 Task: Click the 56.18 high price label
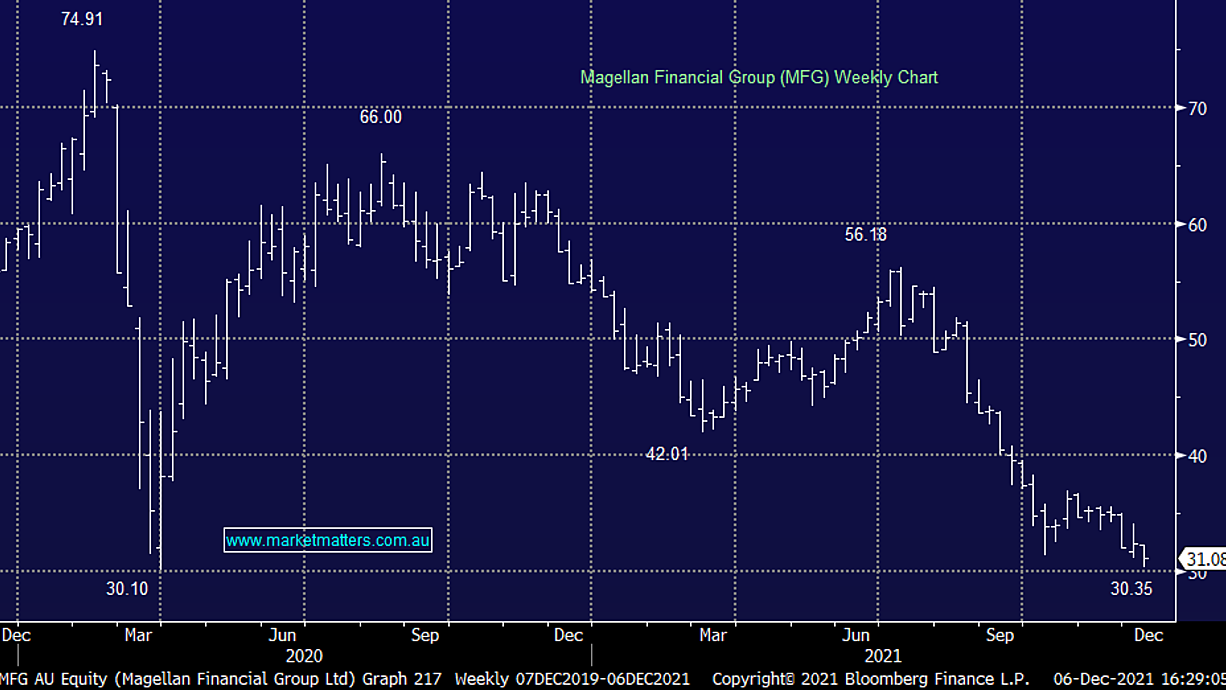[x=866, y=235]
